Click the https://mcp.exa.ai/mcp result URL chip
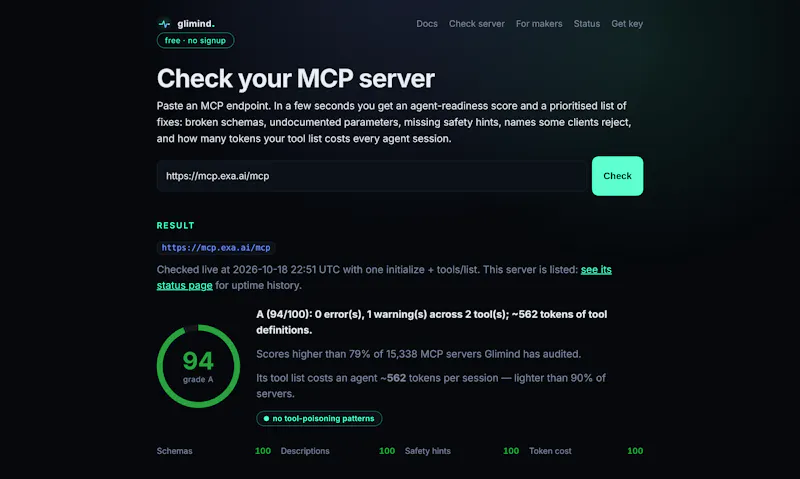 click(216, 247)
